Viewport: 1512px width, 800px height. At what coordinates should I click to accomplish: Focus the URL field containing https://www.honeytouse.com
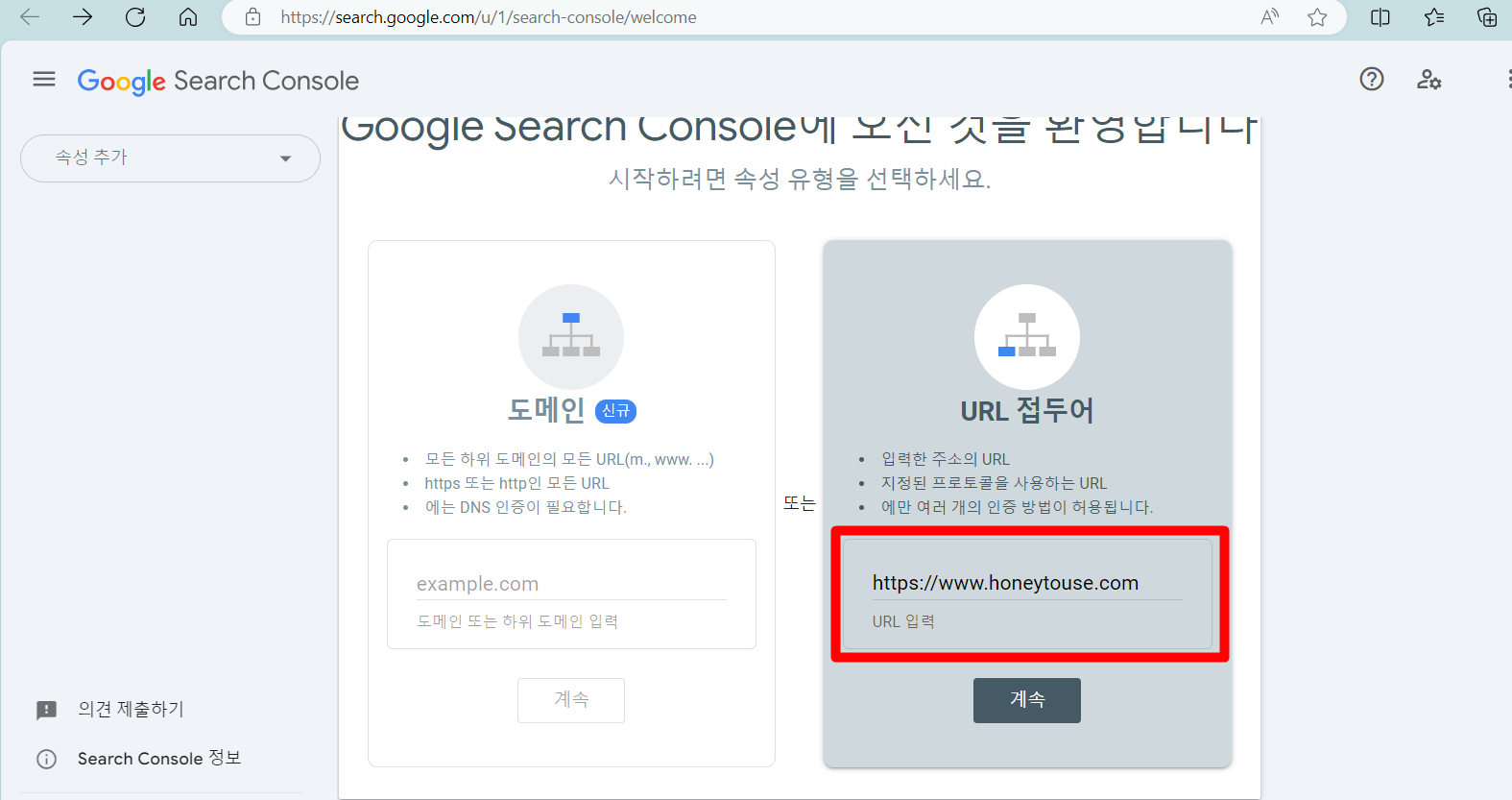click(1027, 583)
